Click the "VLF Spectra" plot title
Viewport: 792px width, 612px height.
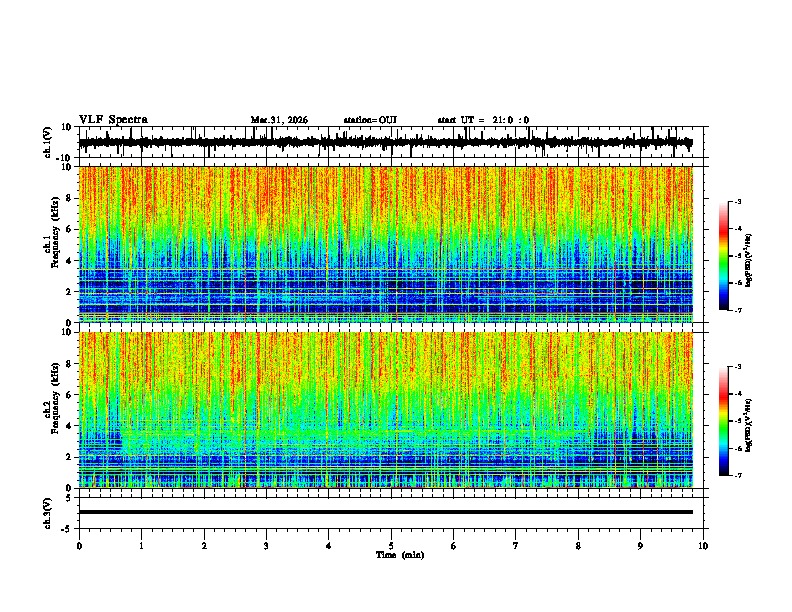click(113, 120)
